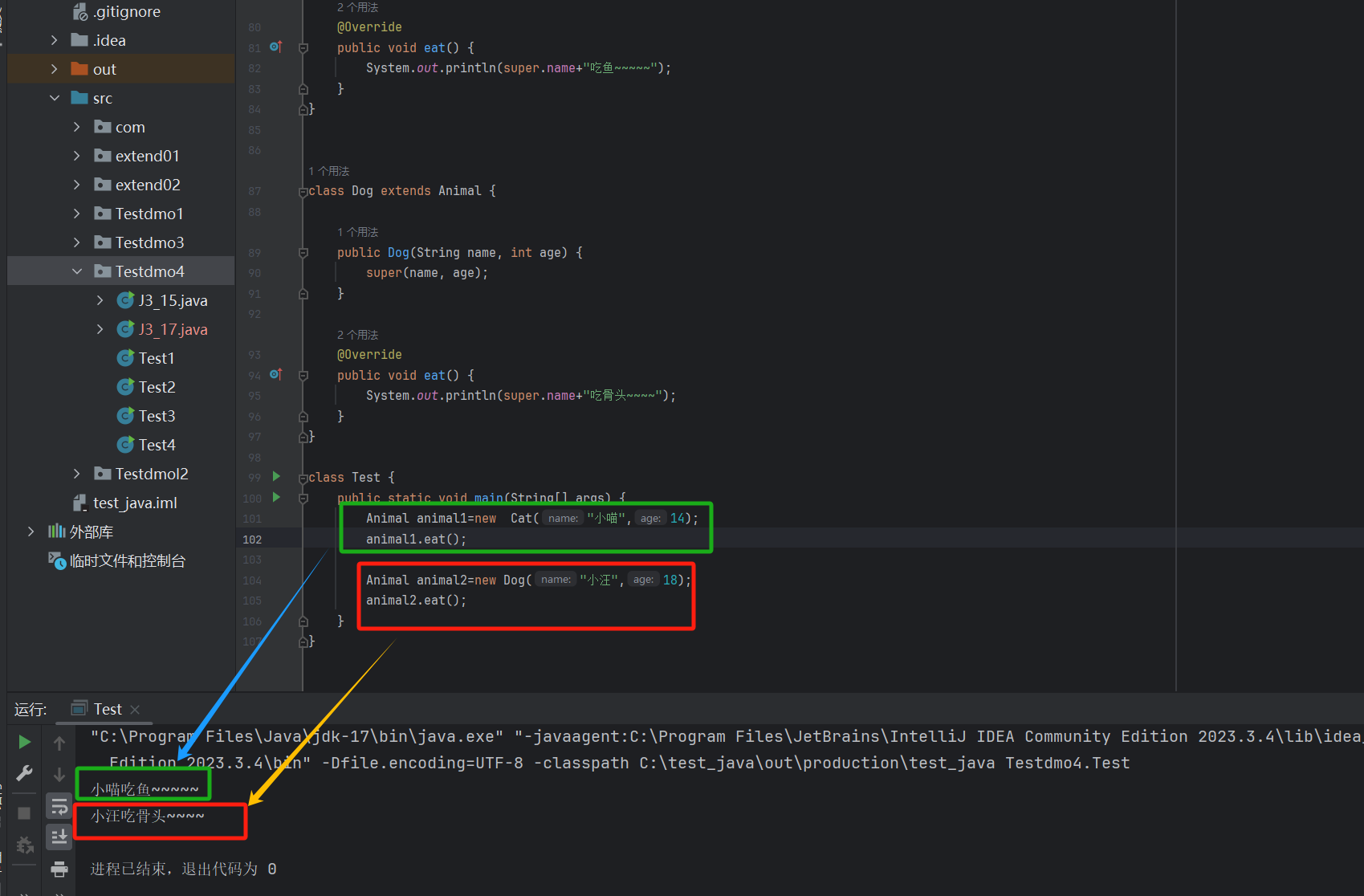
Task: Toggle soft-wrap in the run console
Action: (59, 807)
